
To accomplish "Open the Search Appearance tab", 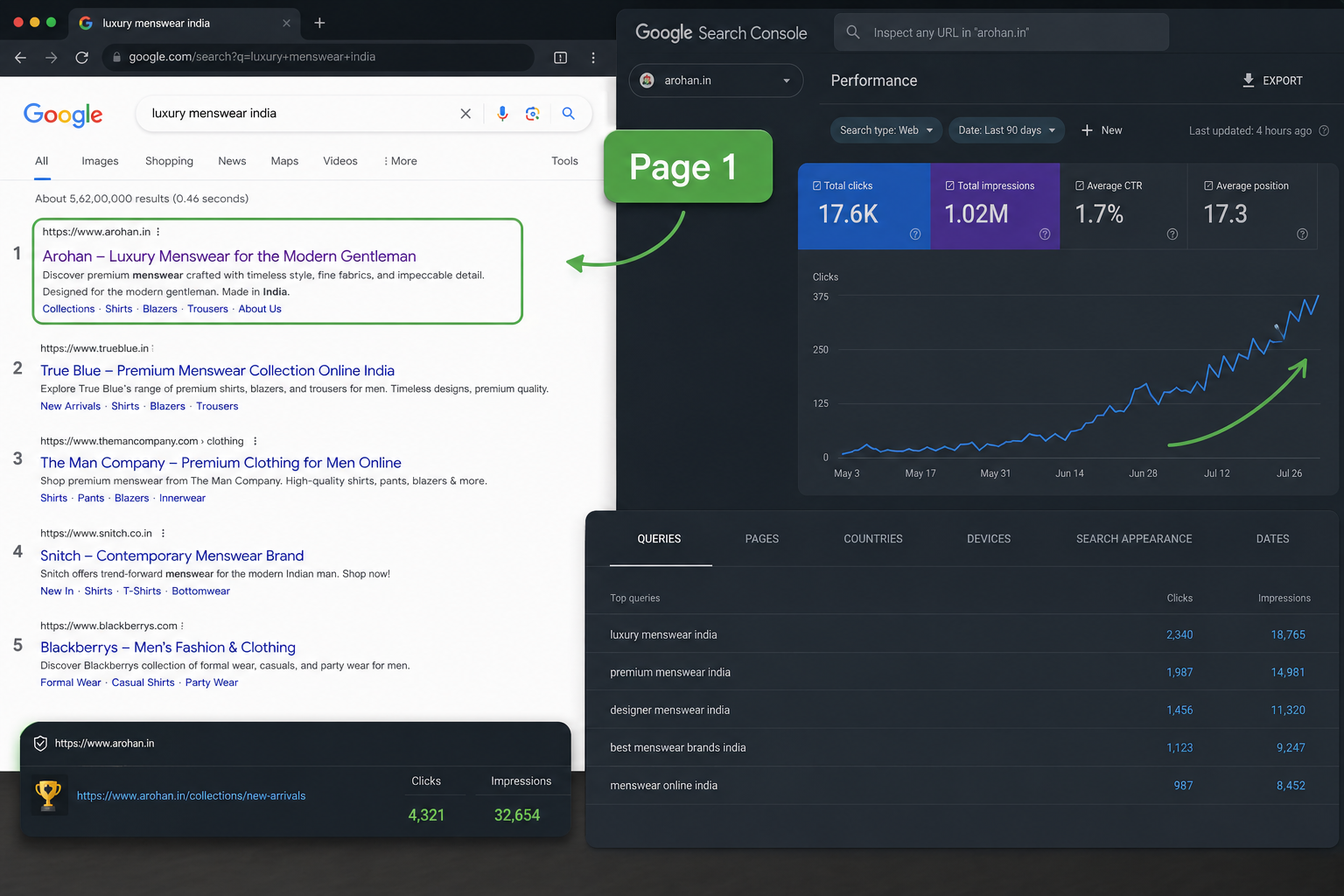I will click(x=1134, y=539).
